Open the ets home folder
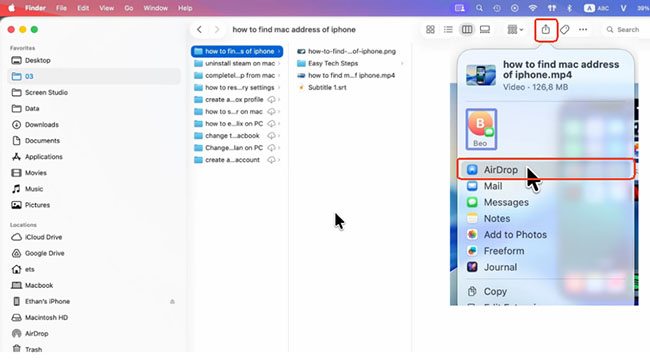This screenshot has height=363, width=650. pos(94,269)
